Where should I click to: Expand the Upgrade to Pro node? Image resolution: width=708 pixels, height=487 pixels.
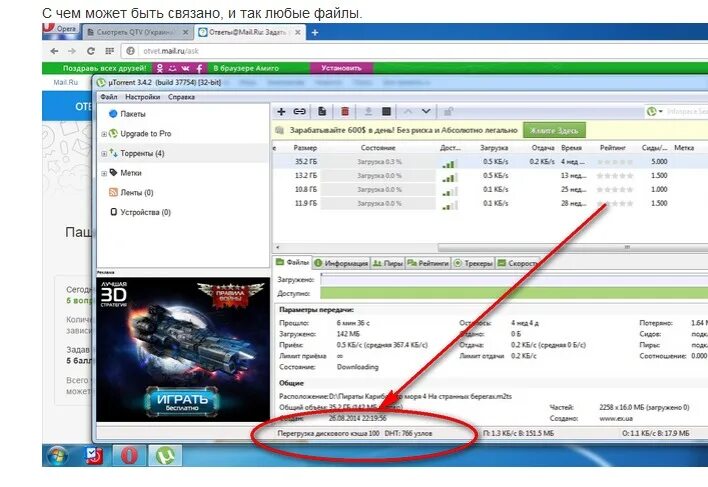[104, 134]
